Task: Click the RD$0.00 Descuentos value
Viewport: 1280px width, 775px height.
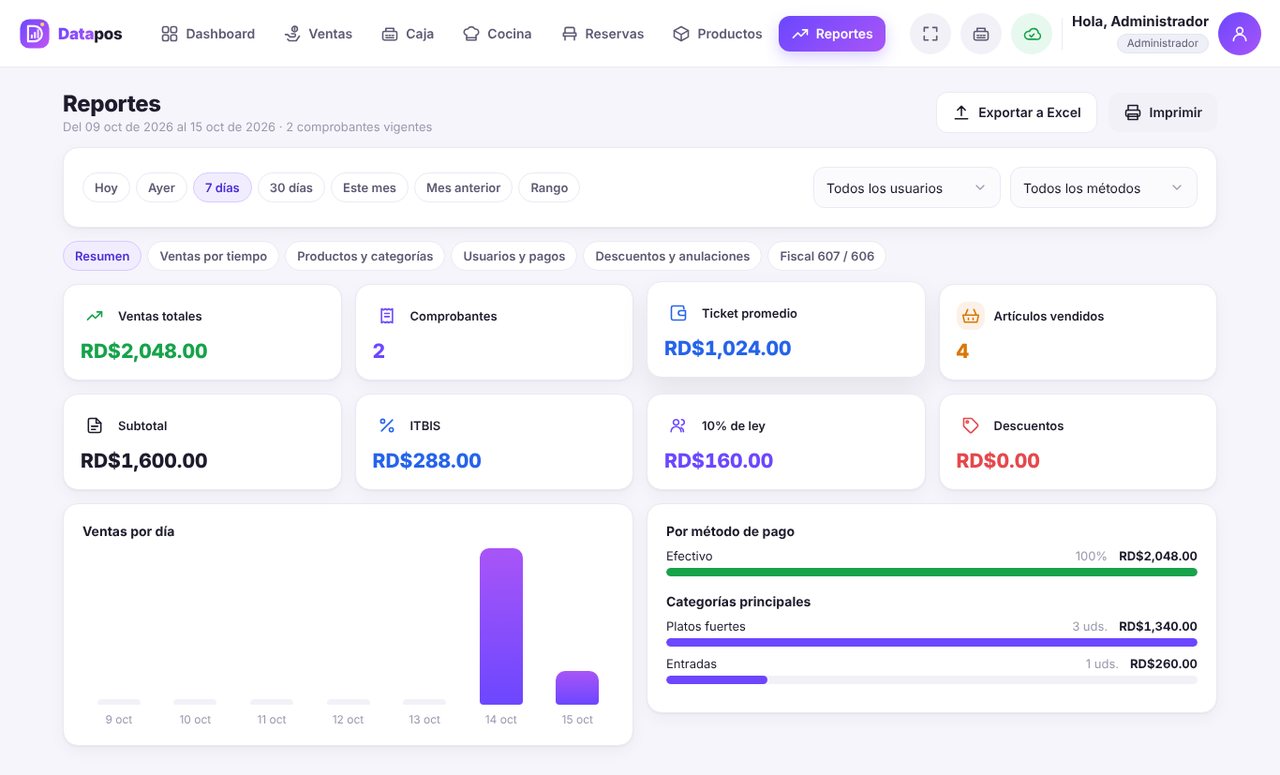Action: coord(998,461)
